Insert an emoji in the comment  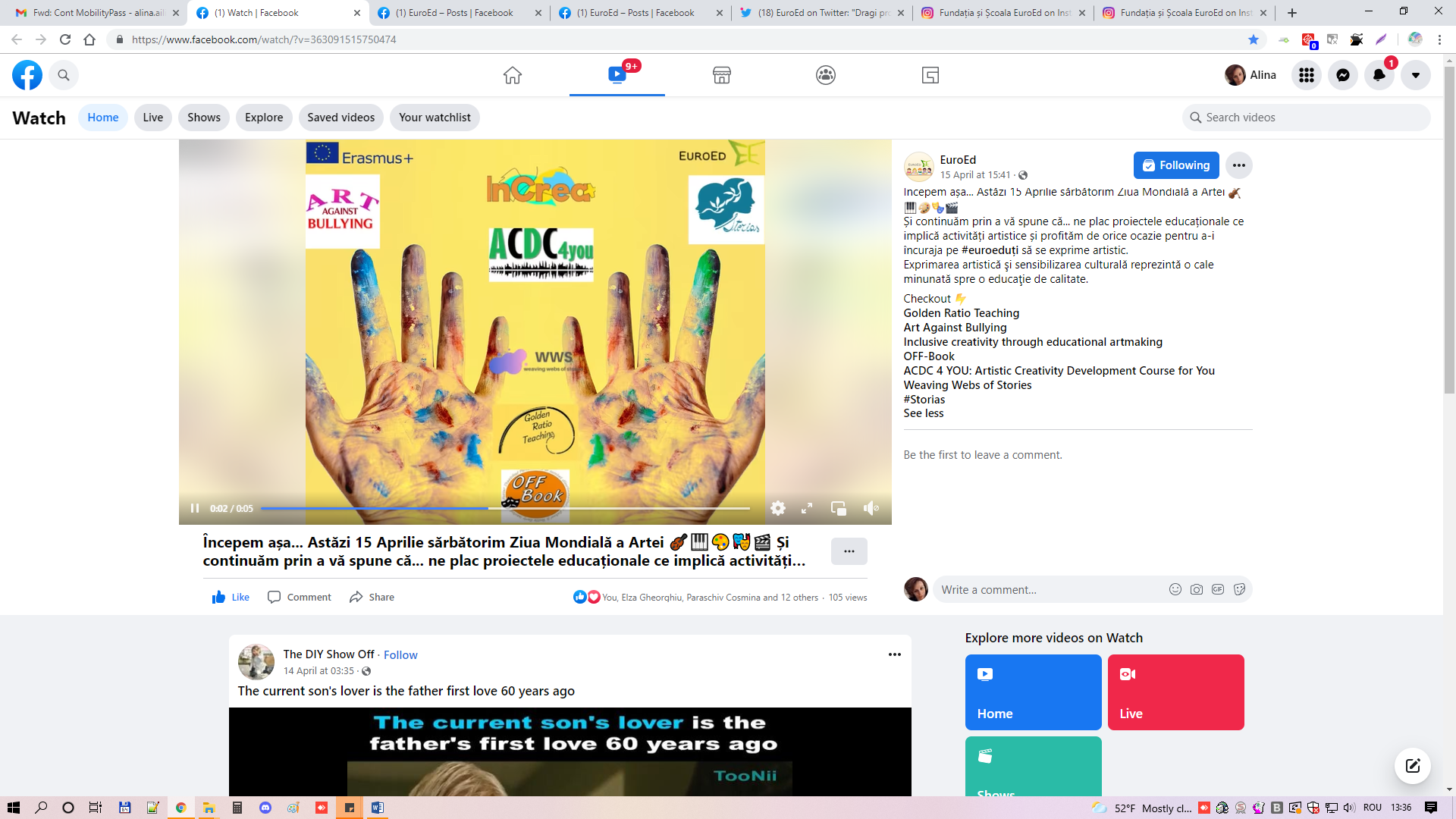[x=1175, y=589]
